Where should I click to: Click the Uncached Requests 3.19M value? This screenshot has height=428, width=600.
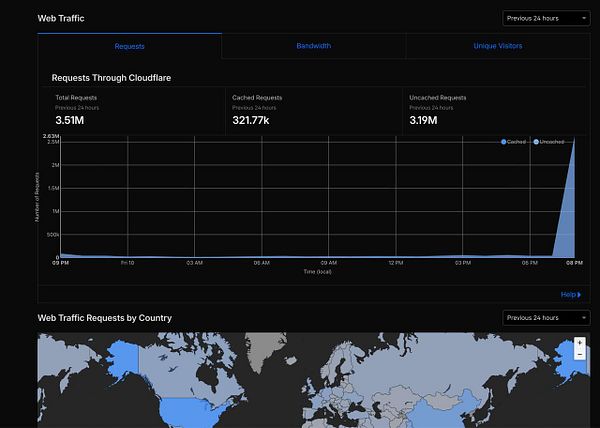tap(423, 120)
